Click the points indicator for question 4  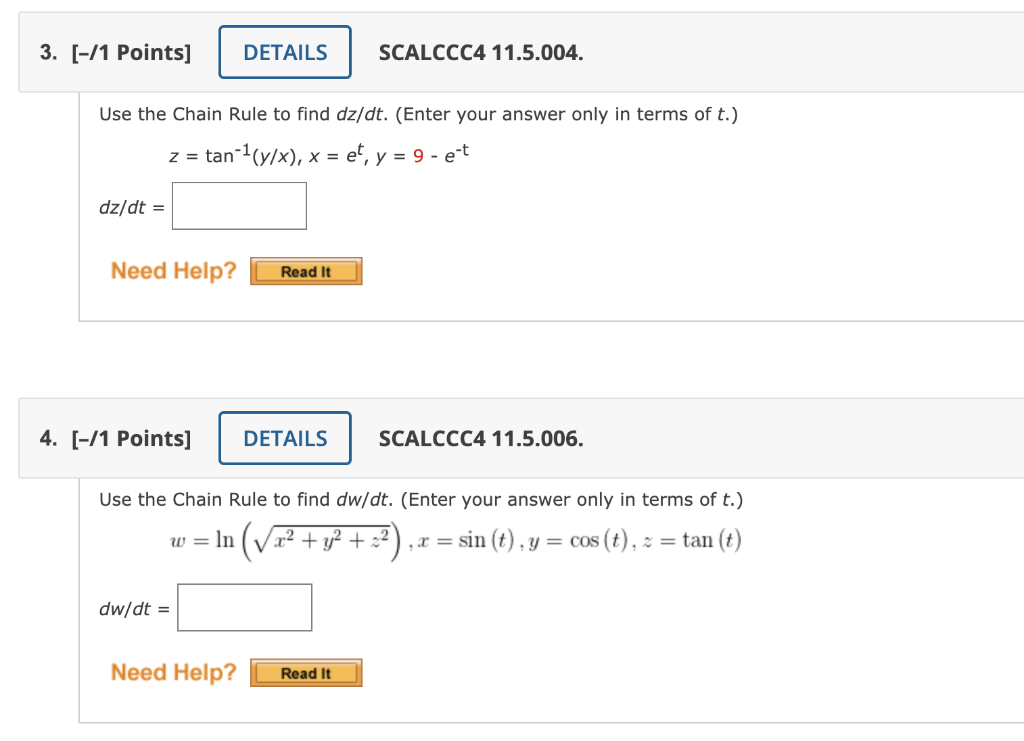point(129,438)
